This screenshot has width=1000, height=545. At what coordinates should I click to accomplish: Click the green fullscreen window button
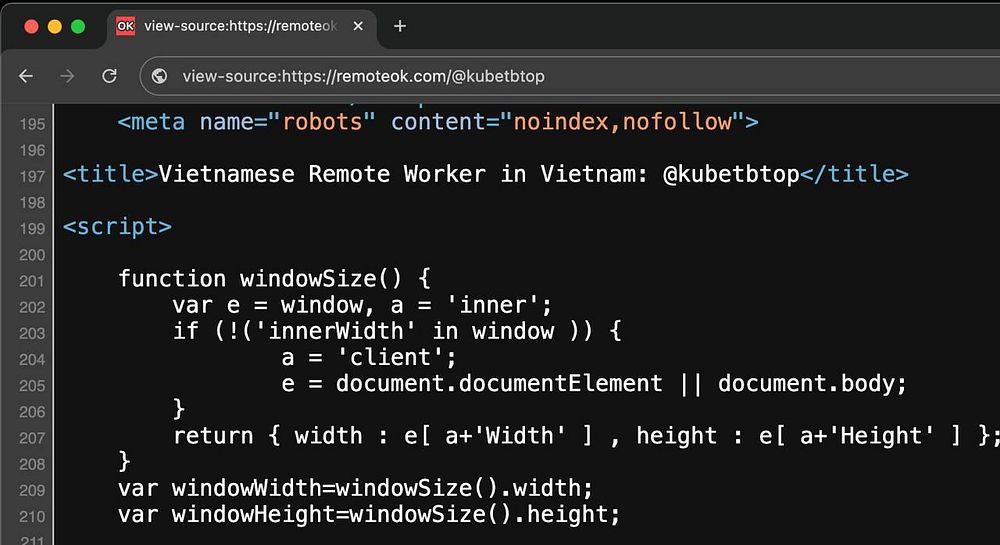point(78,26)
